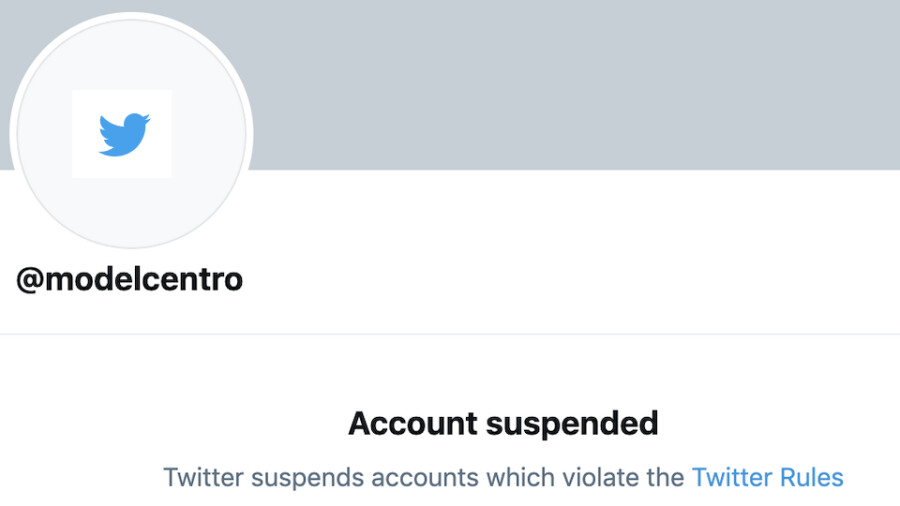Click the word "suspends" in the notice

coord(305,477)
